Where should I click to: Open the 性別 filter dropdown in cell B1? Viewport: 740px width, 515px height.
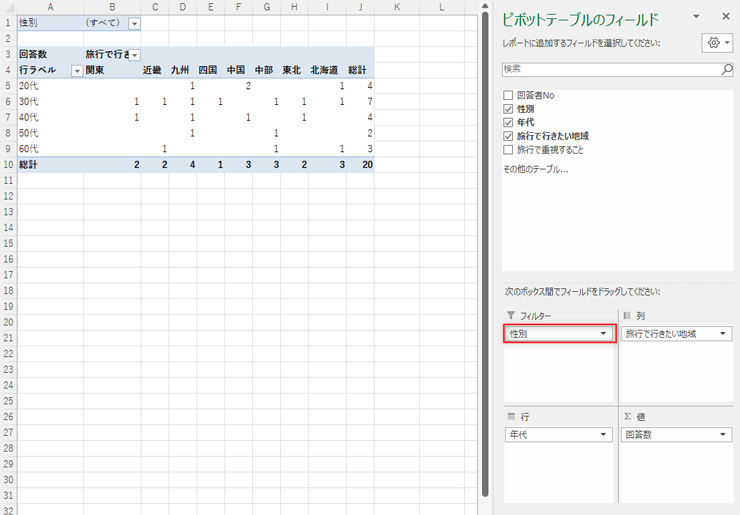(x=135, y=23)
